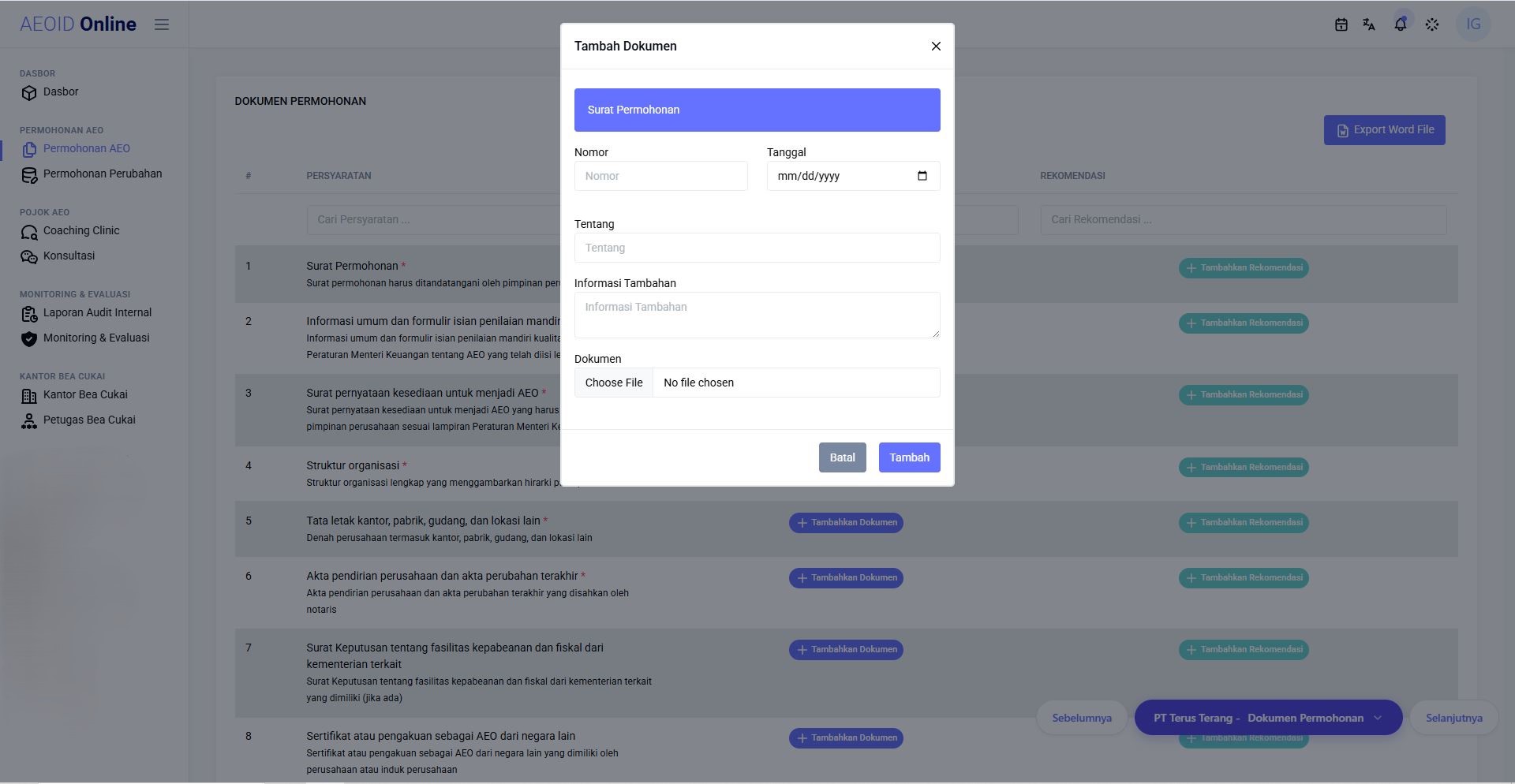The width and height of the screenshot is (1515, 784).
Task: Click the Sebelumnya button
Action: [x=1082, y=718]
